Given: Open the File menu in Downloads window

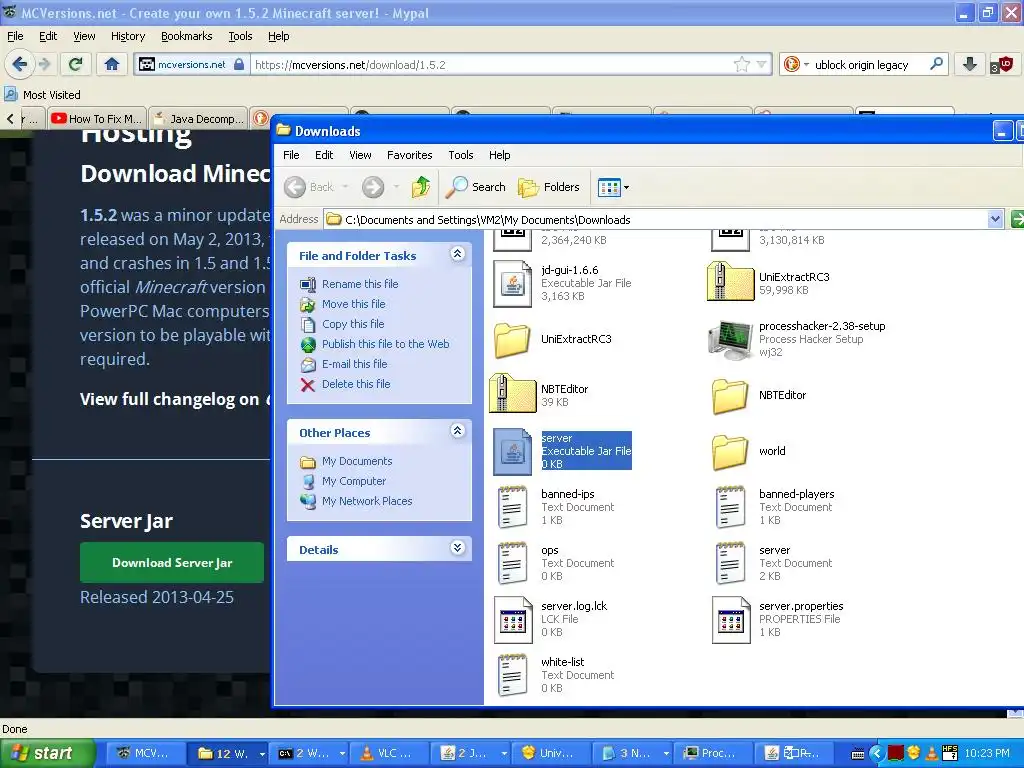Looking at the screenshot, I should [x=291, y=155].
